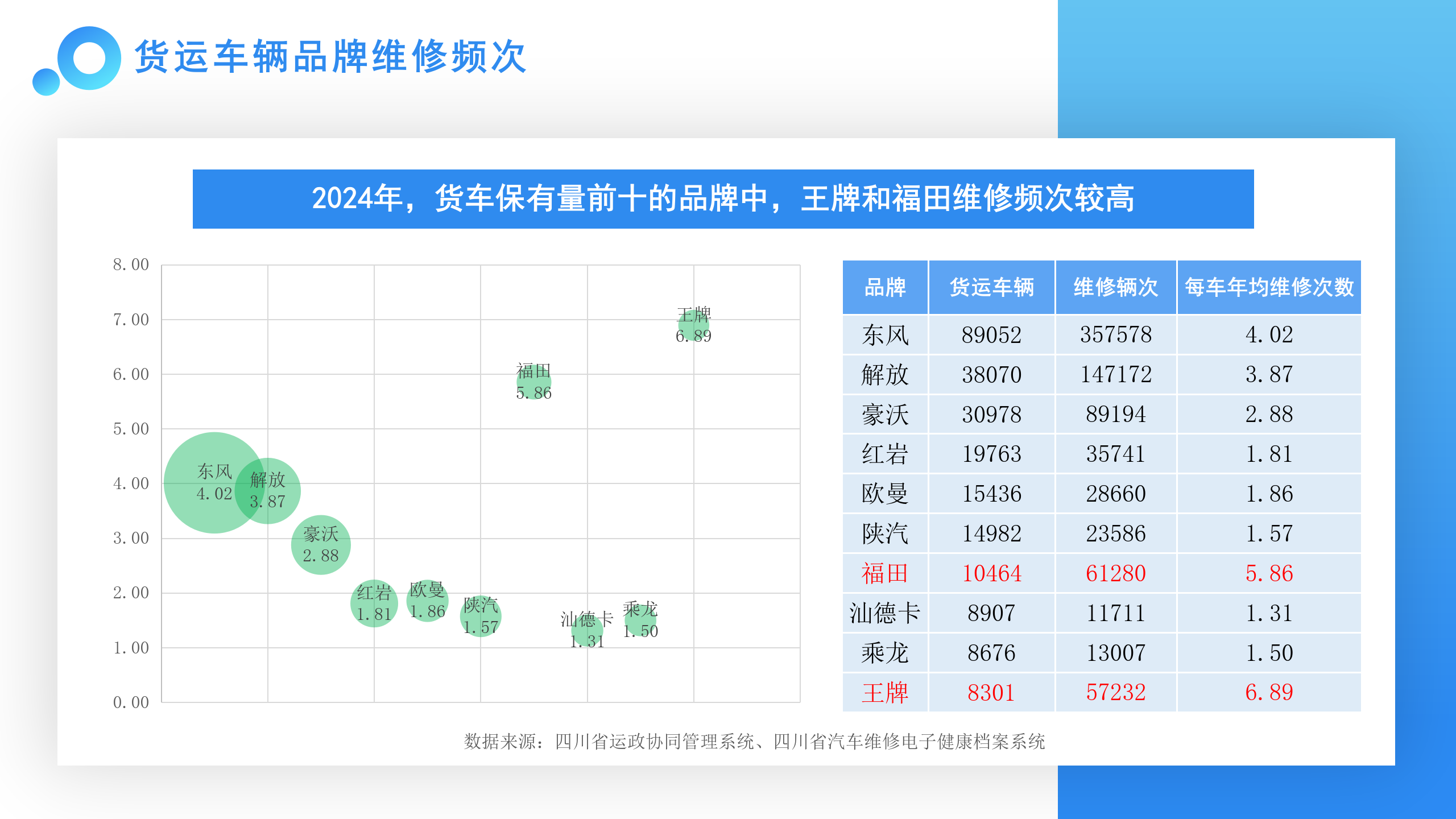Select the 欧曼 1.86 bubble
1456x819 pixels.
[427, 600]
